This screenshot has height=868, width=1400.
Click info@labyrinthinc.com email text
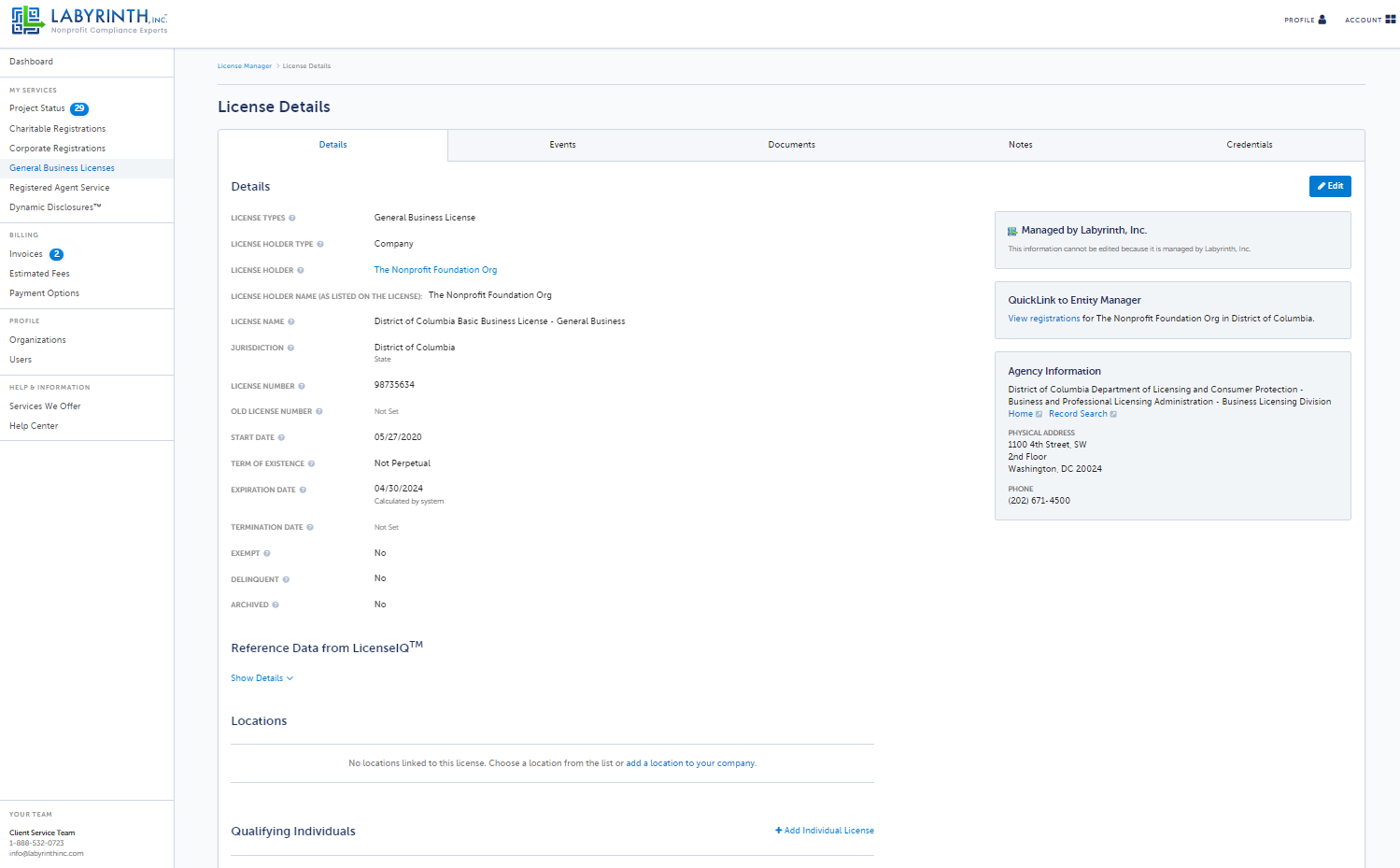(47, 853)
